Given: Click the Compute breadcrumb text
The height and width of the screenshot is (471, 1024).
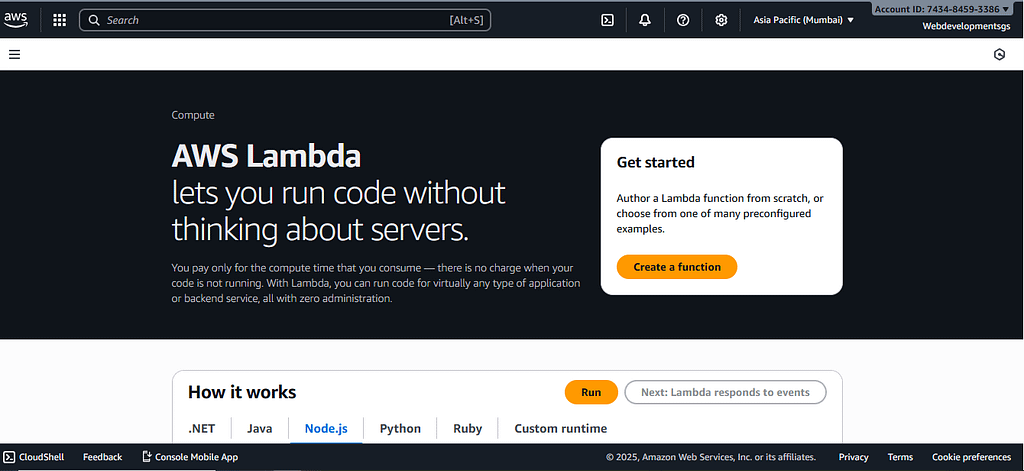Looking at the screenshot, I should [193, 115].
